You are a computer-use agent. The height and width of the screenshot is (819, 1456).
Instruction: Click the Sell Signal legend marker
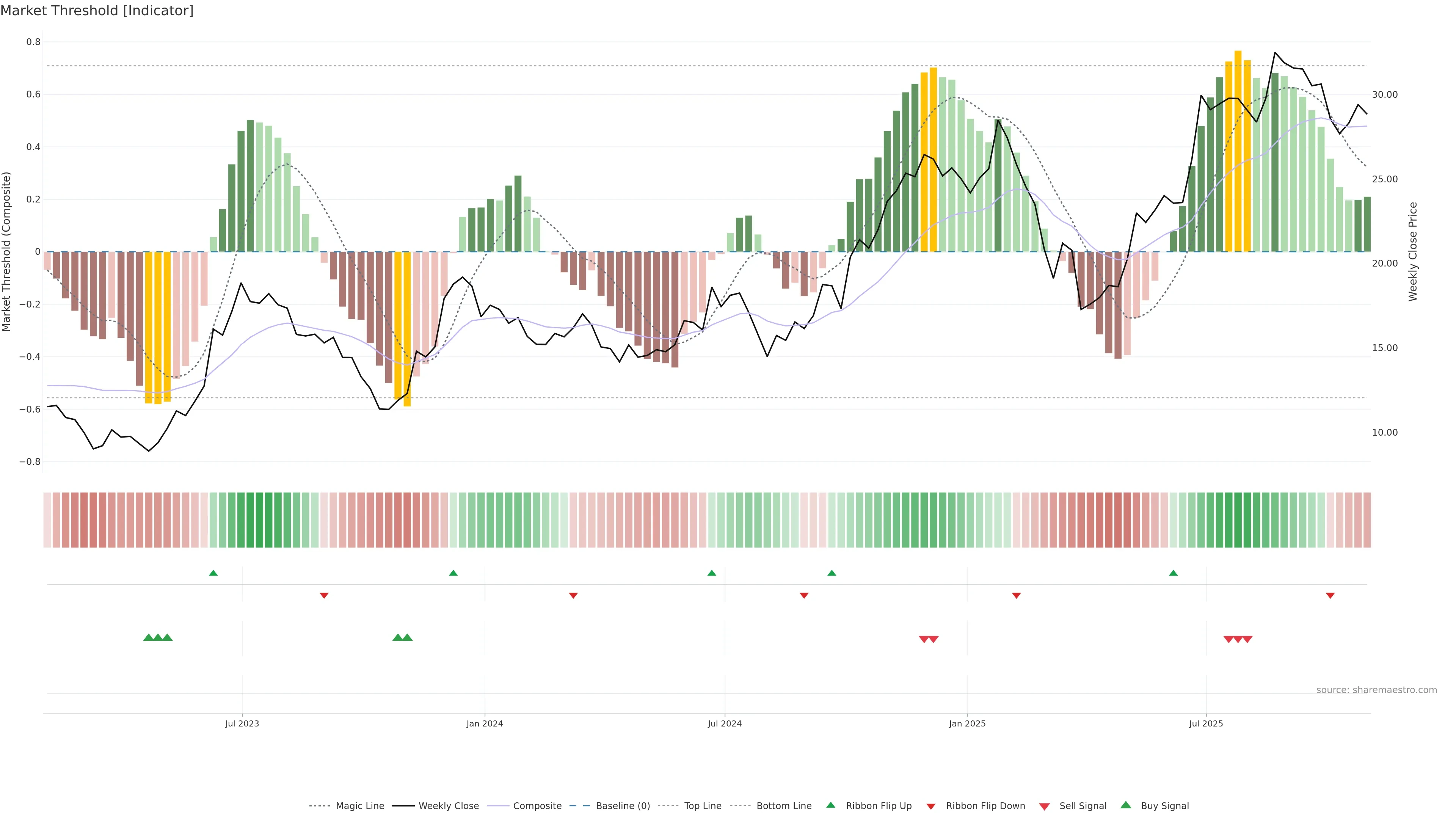pyautogui.click(x=1045, y=806)
